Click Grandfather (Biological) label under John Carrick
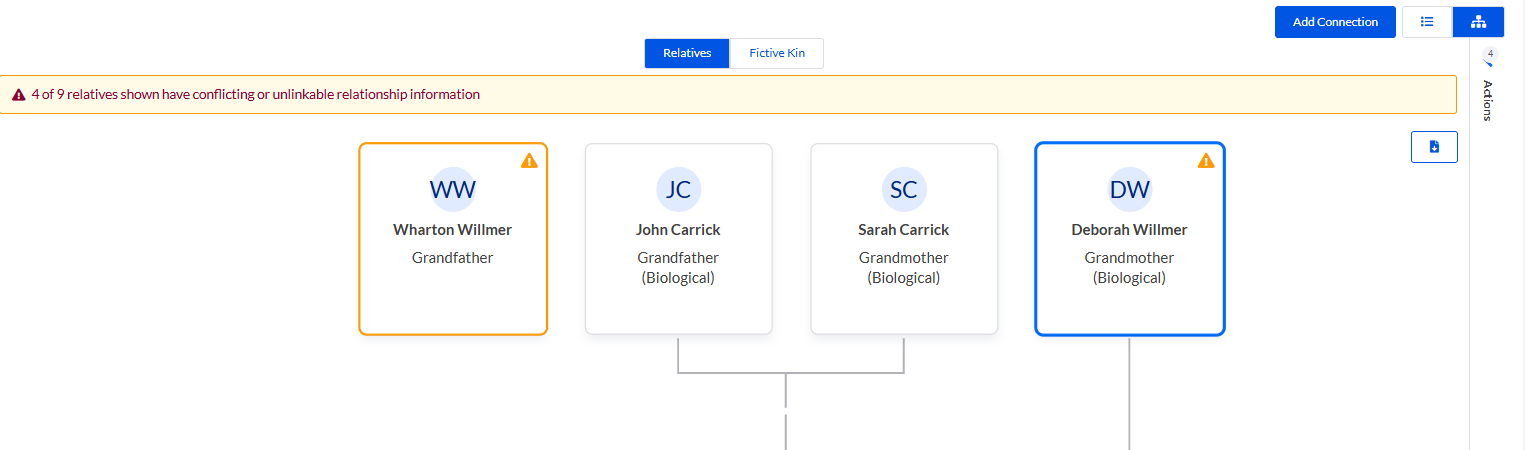The image size is (1525, 450). [x=678, y=268]
